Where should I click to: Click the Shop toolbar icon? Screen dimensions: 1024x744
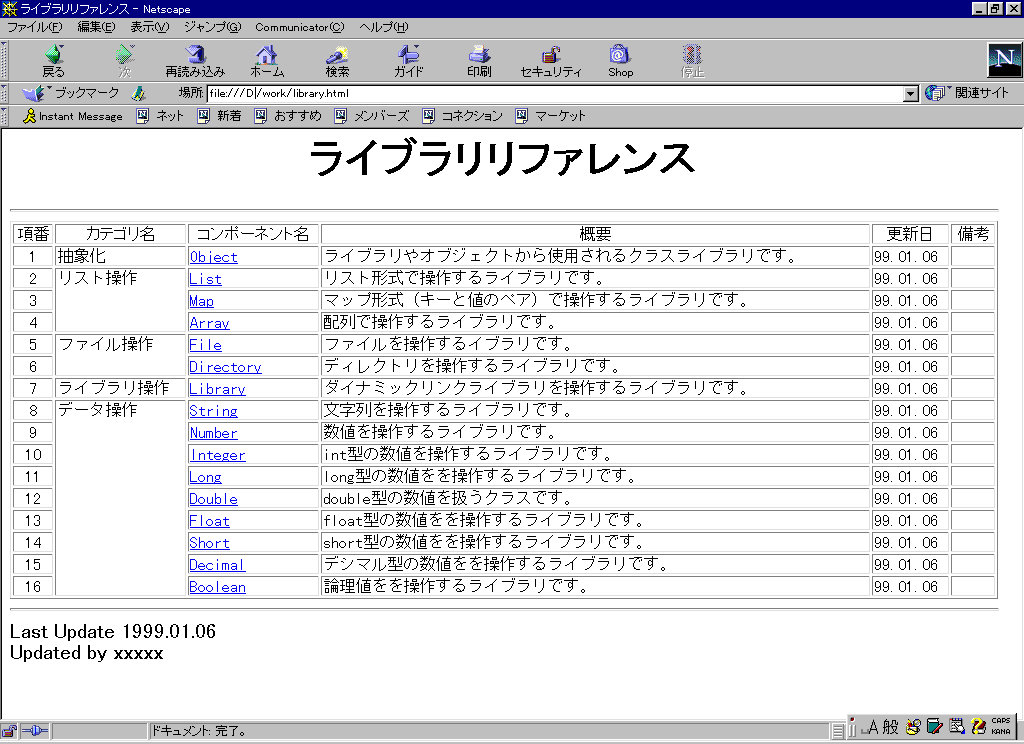(620, 59)
